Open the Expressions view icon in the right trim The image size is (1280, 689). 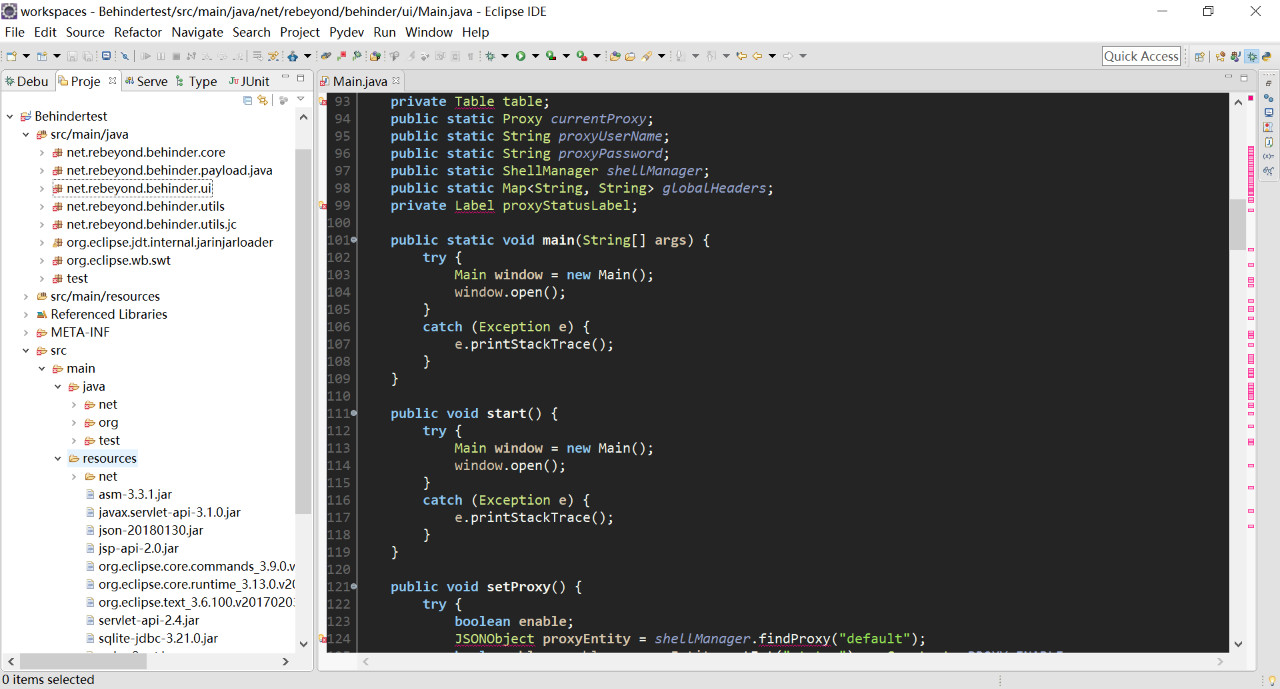(x=1268, y=170)
